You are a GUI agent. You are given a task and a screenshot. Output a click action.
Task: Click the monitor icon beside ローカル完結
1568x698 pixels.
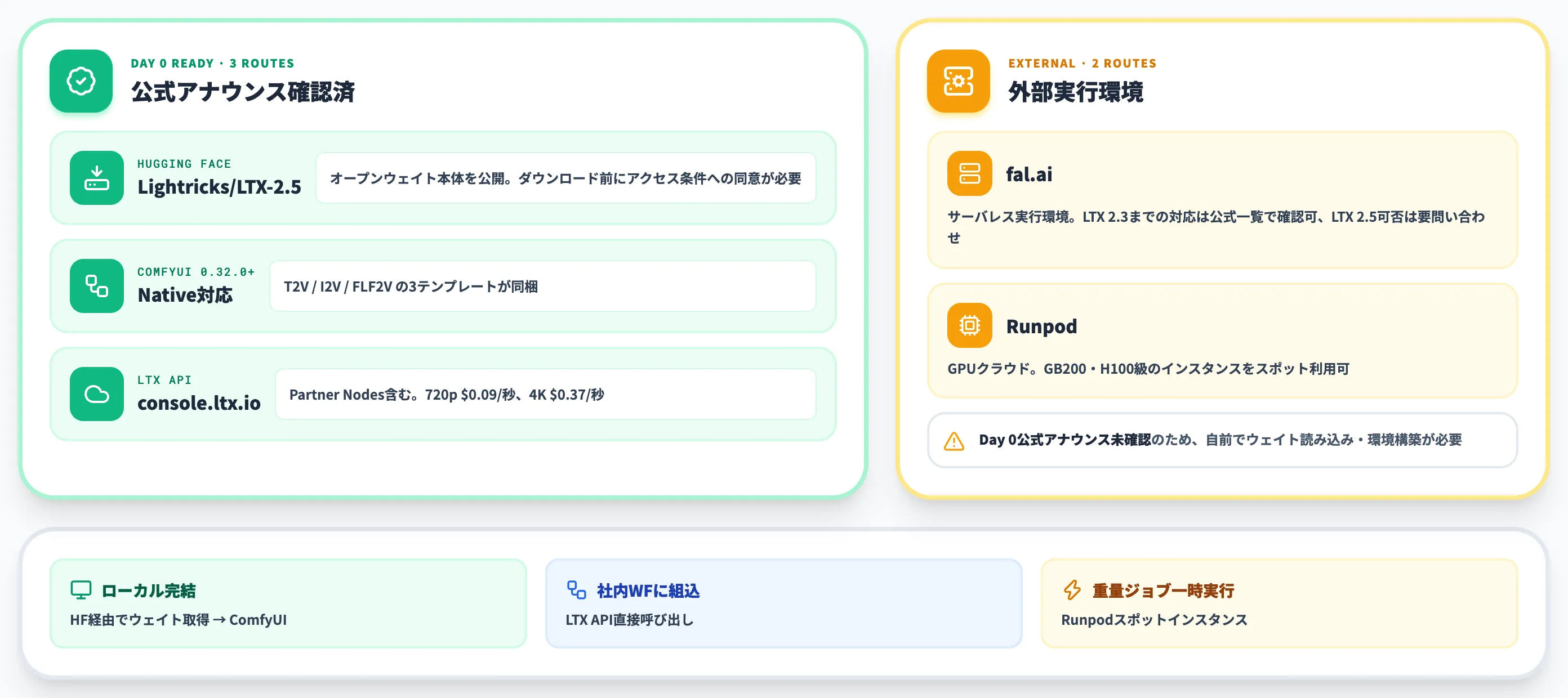tap(81, 590)
